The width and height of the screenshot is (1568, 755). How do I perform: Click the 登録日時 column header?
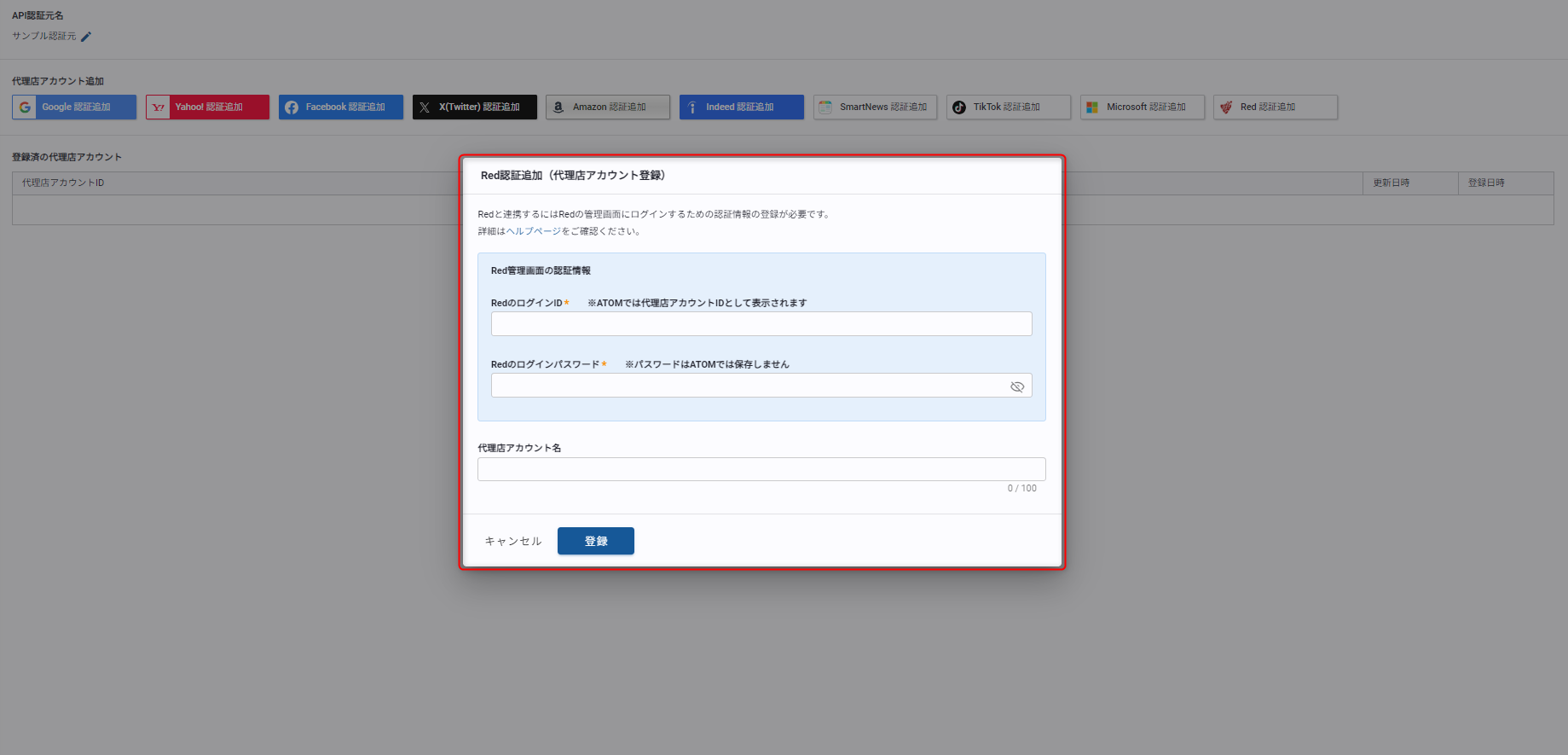tap(1486, 183)
